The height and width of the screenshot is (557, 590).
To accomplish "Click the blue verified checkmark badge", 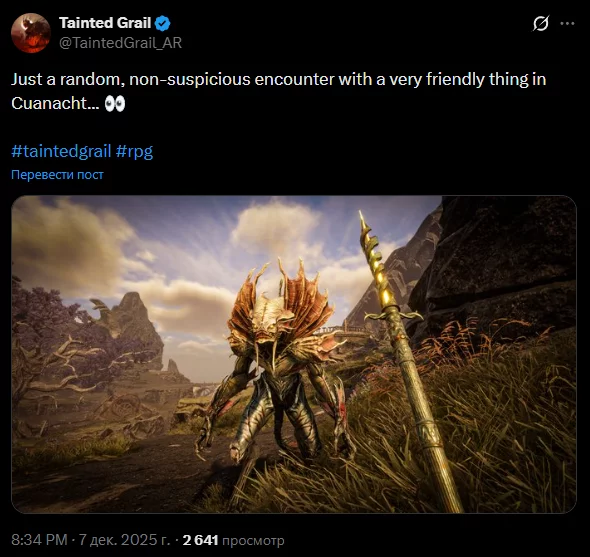I will pyautogui.click(x=163, y=23).
